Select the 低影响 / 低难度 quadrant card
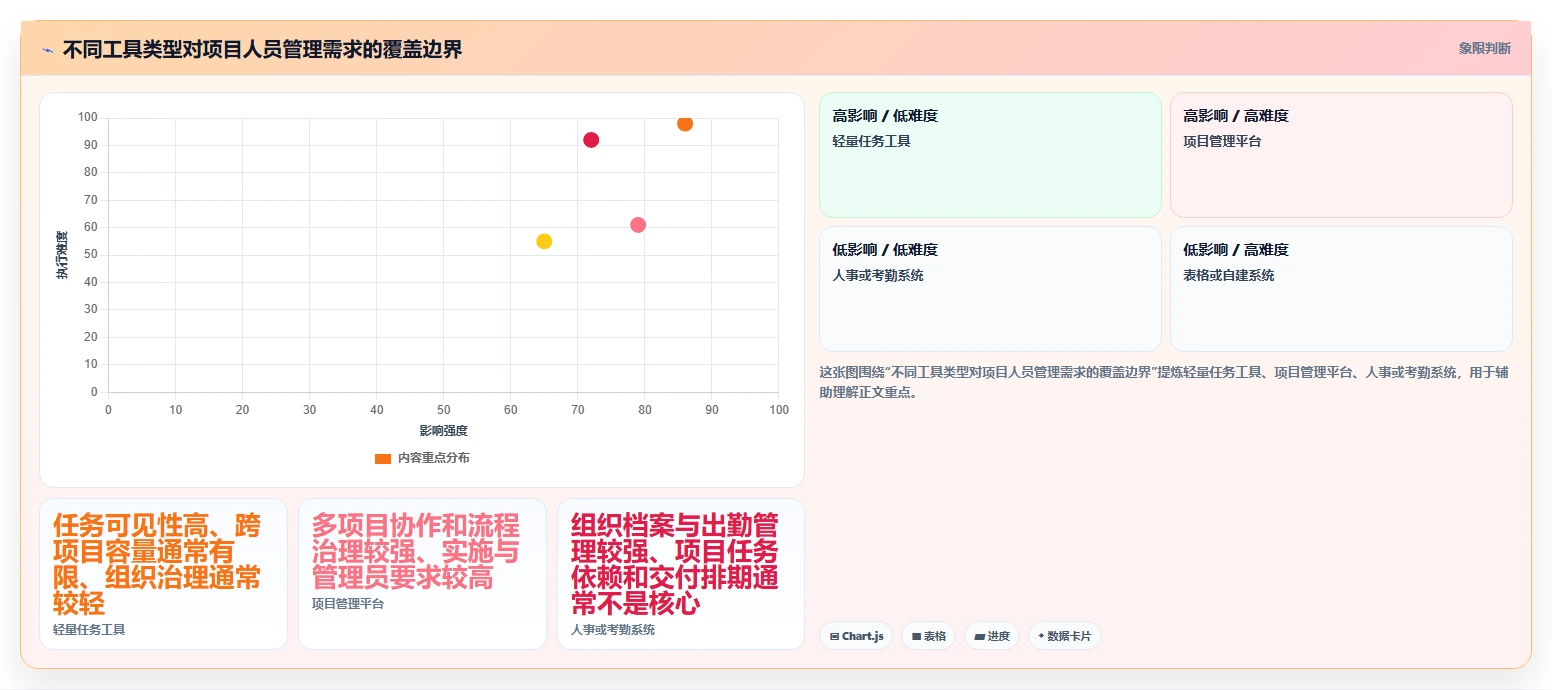 coord(990,289)
